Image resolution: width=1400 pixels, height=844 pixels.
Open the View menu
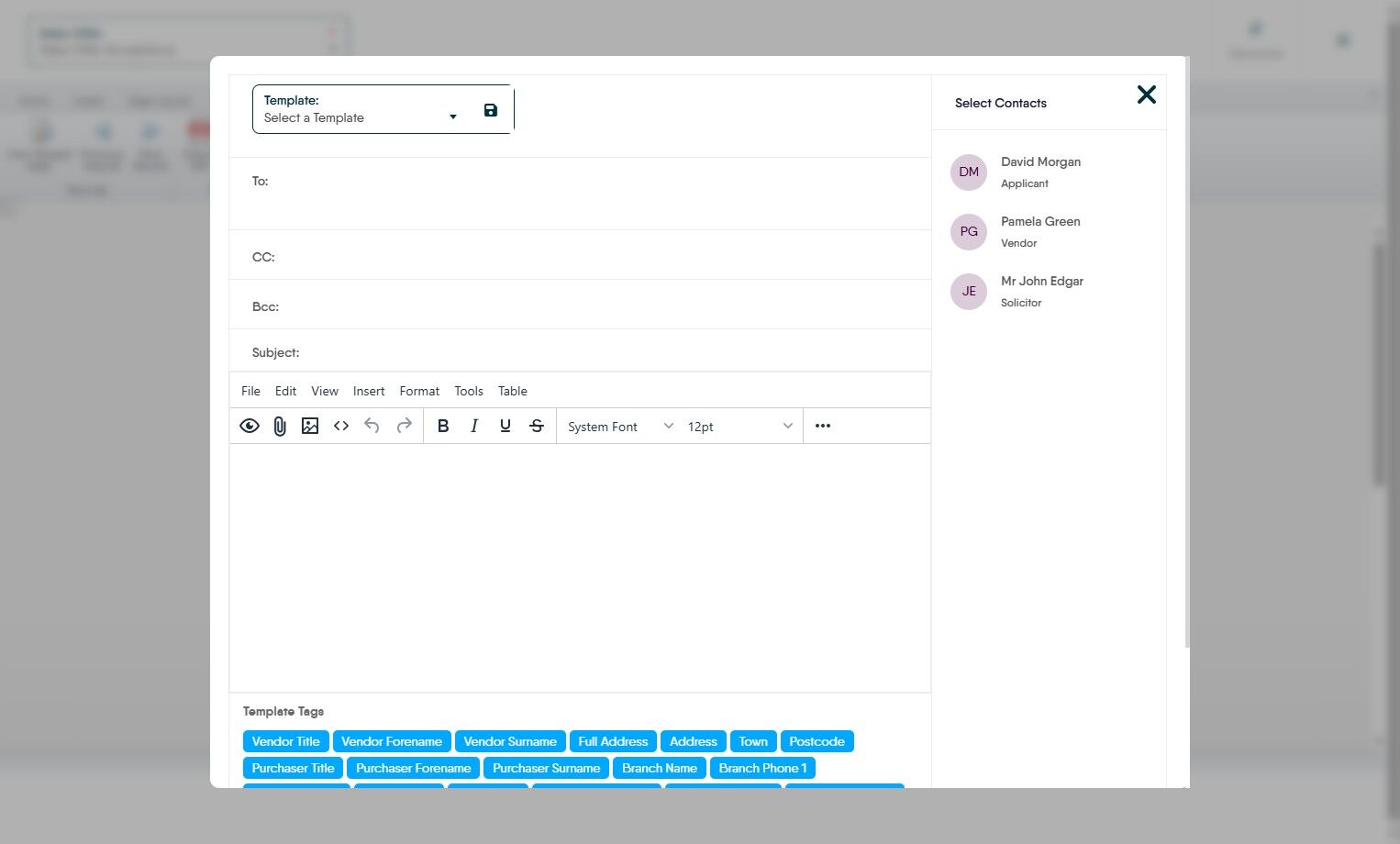tap(325, 391)
